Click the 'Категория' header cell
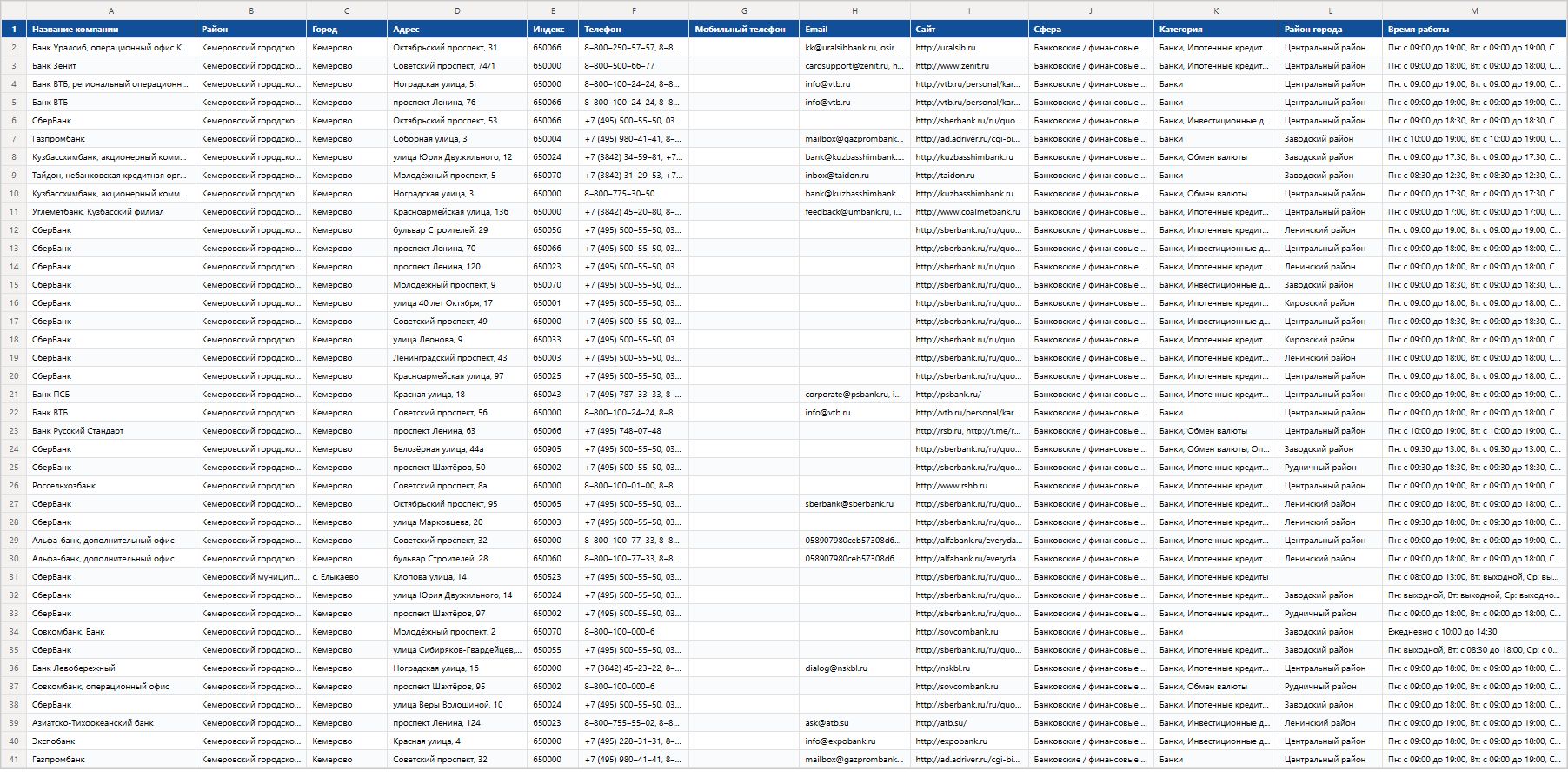The width and height of the screenshot is (1568, 784). 1216,30
